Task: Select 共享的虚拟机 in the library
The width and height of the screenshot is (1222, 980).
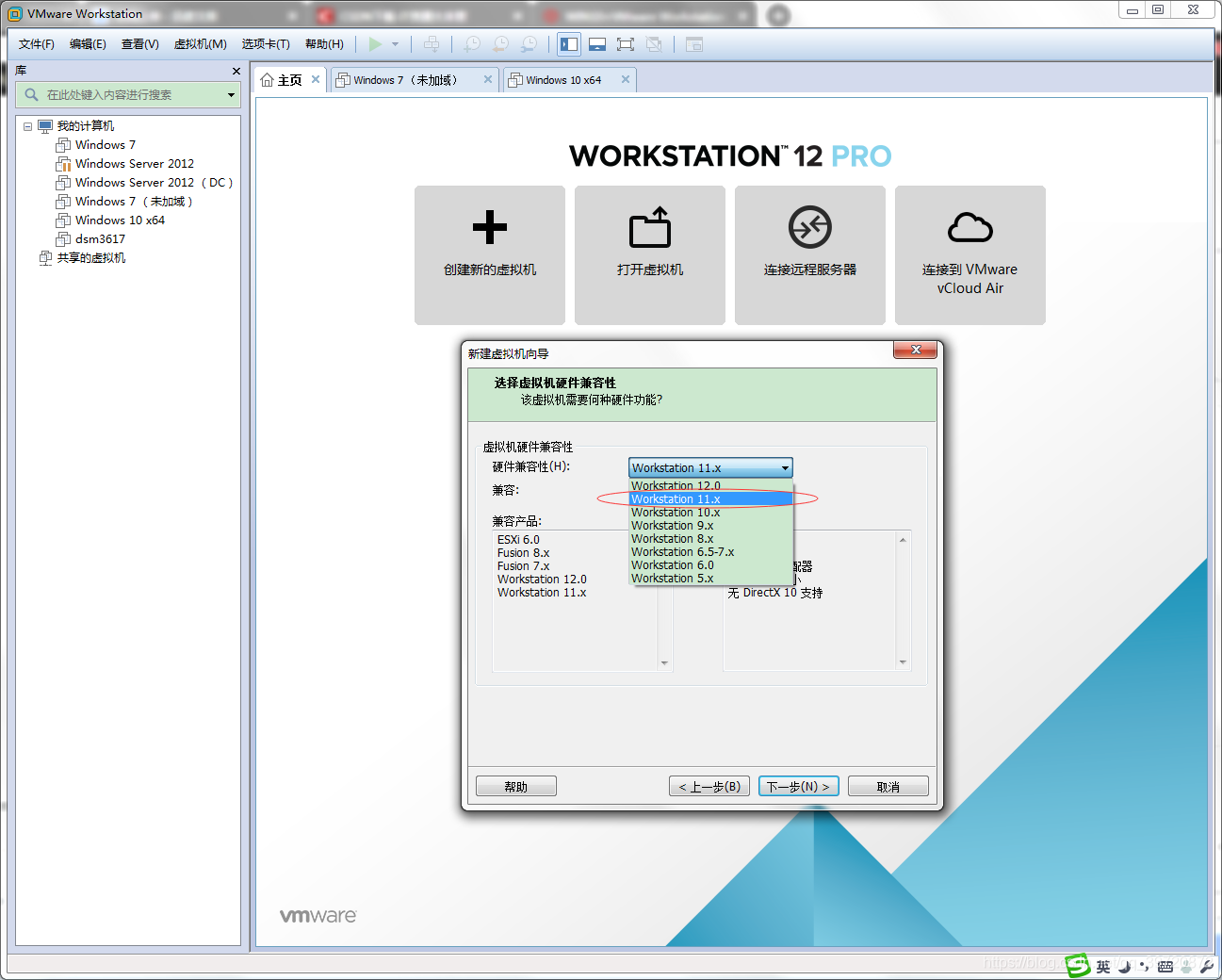Action: click(90, 258)
